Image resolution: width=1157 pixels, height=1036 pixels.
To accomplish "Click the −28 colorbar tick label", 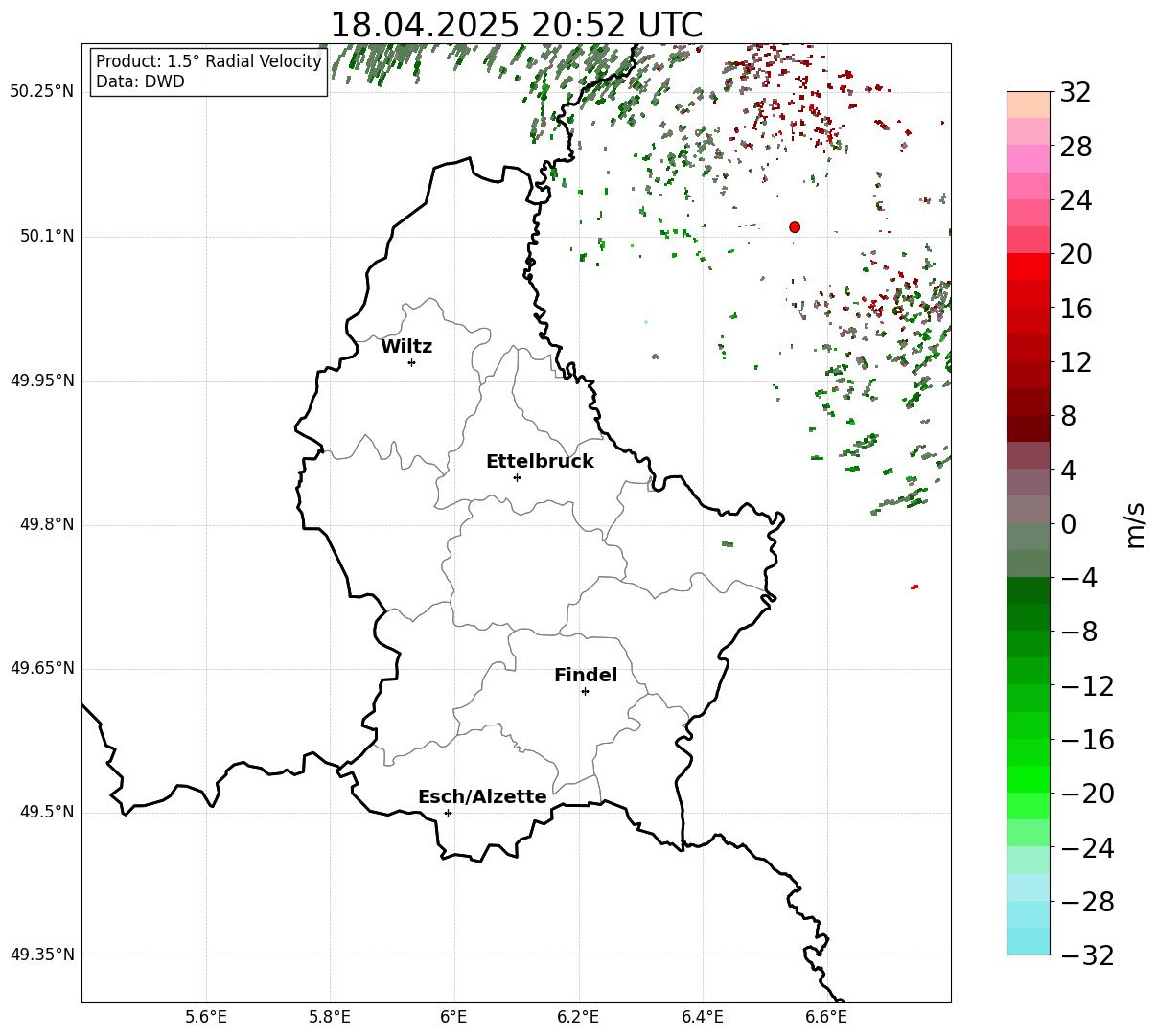I will tap(1086, 902).
